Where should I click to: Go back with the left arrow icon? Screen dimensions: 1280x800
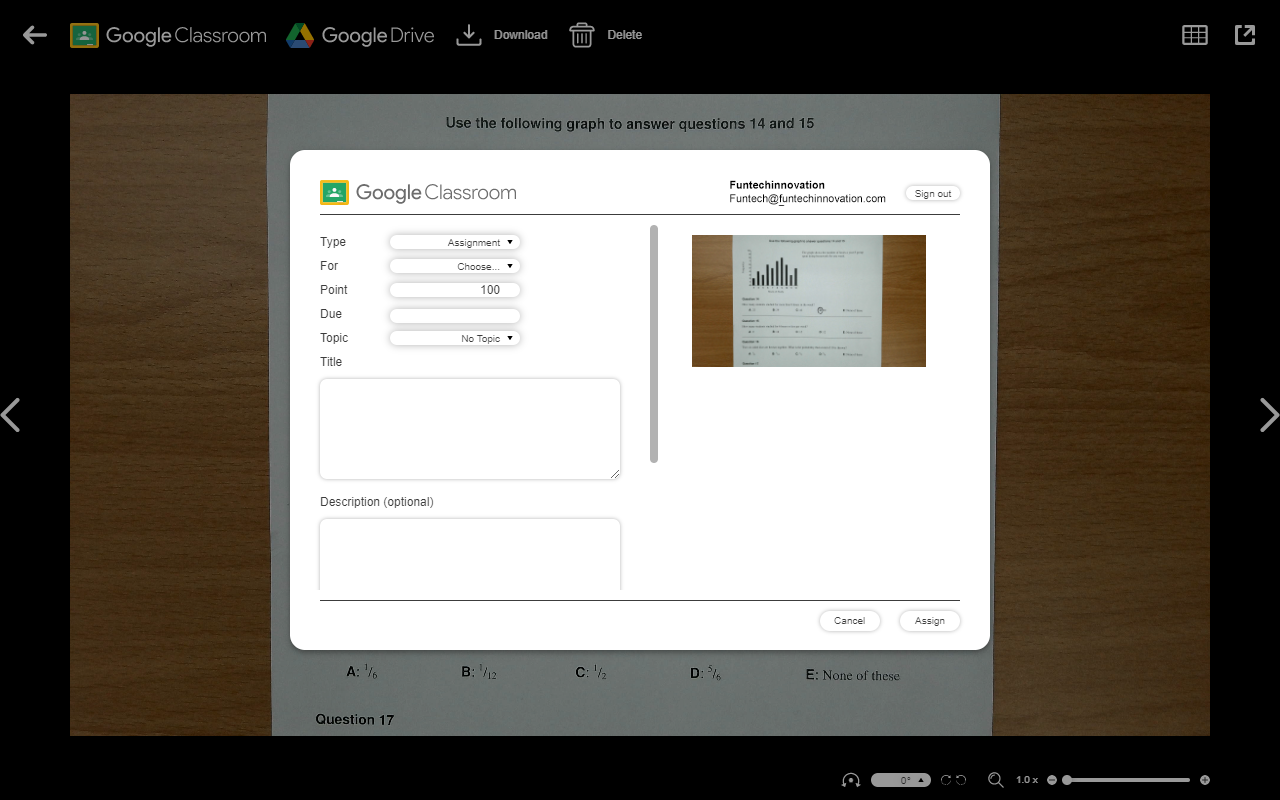point(35,35)
